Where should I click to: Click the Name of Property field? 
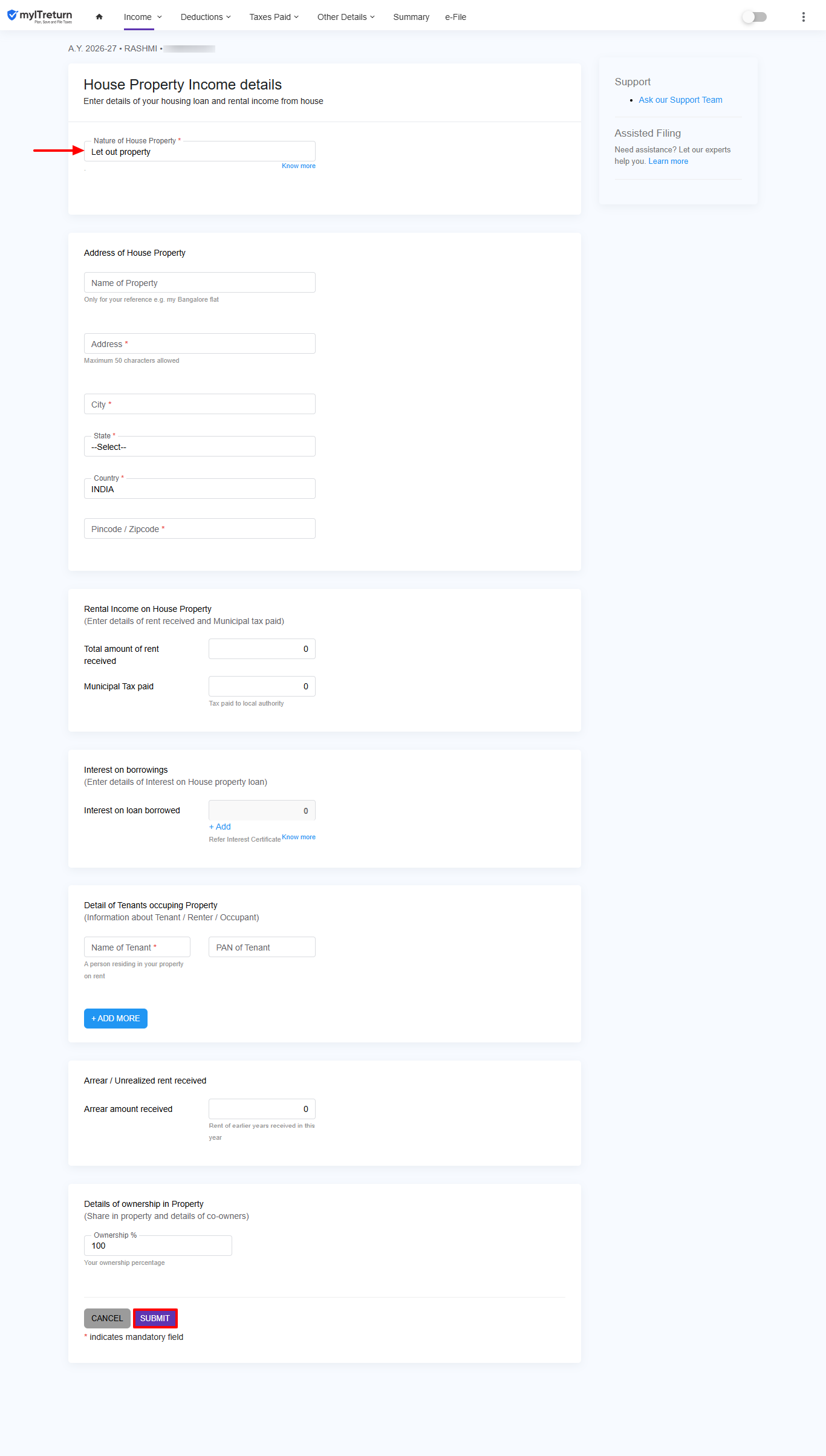(x=200, y=282)
